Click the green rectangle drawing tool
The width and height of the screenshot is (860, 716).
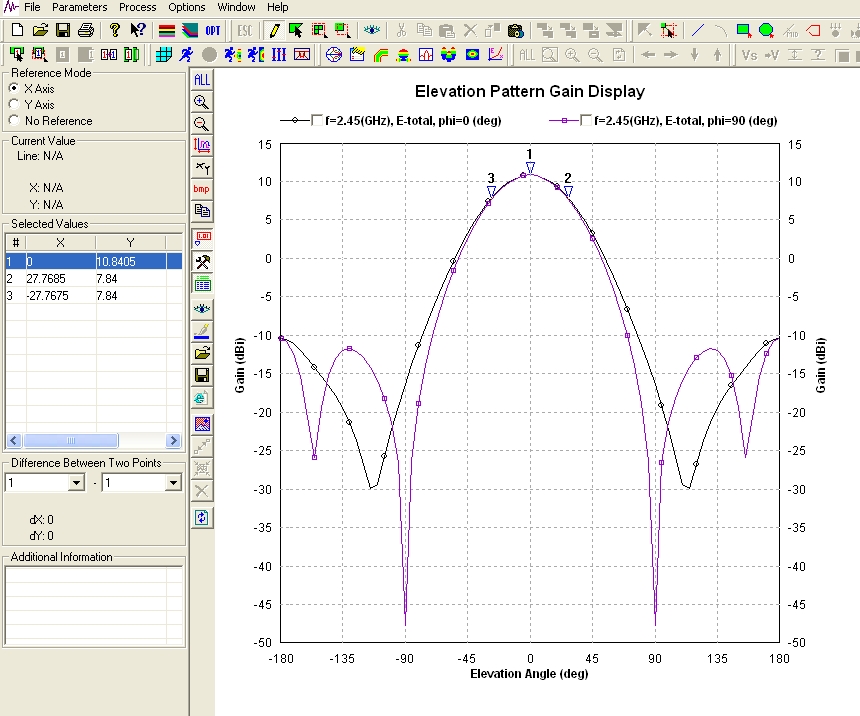click(x=743, y=30)
